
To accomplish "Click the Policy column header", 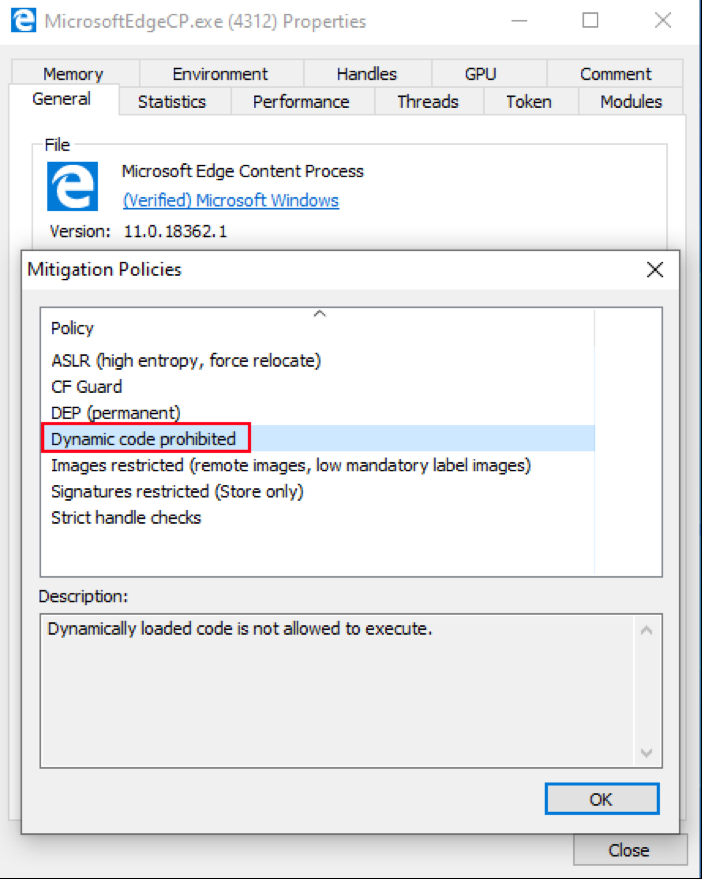I will pos(72,328).
